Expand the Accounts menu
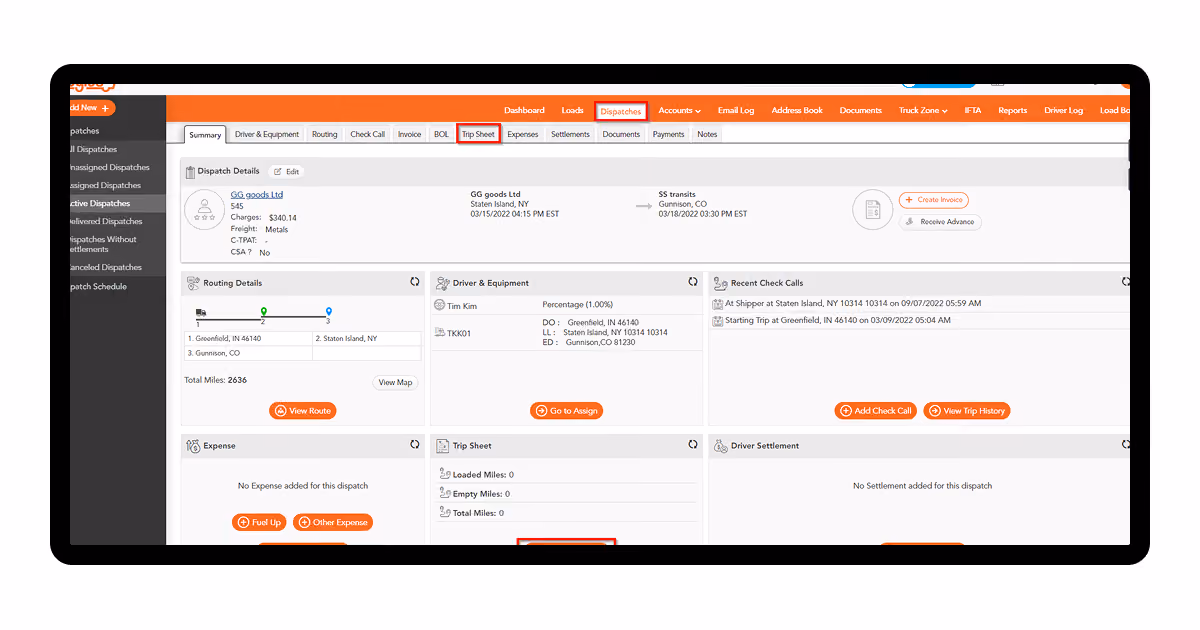The image size is (1200, 630). point(679,110)
